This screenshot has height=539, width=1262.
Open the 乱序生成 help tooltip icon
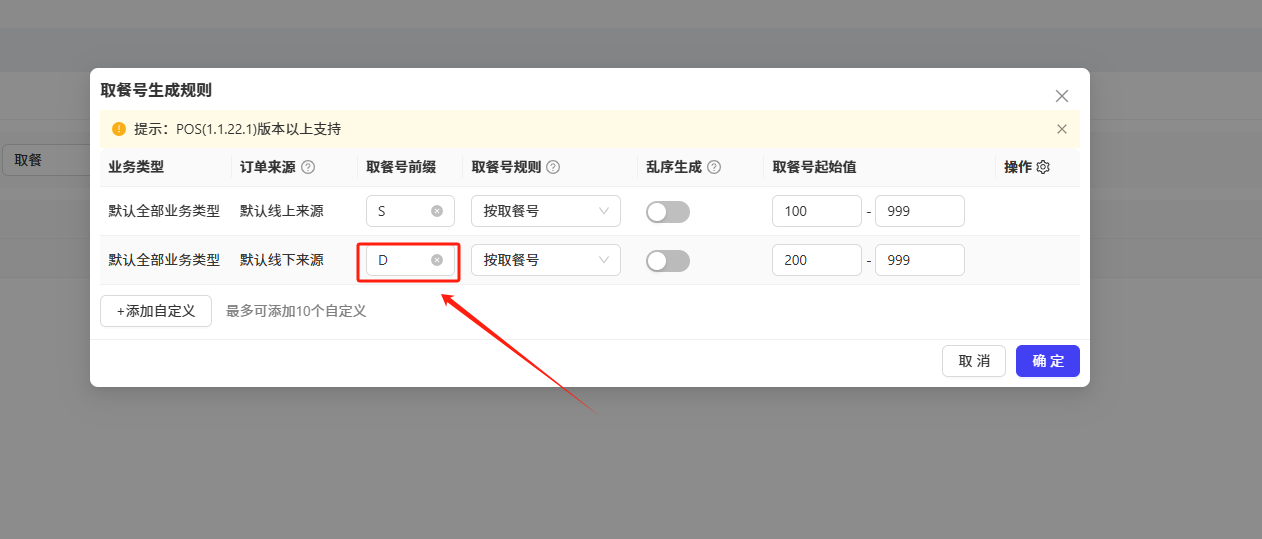point(714,168)
